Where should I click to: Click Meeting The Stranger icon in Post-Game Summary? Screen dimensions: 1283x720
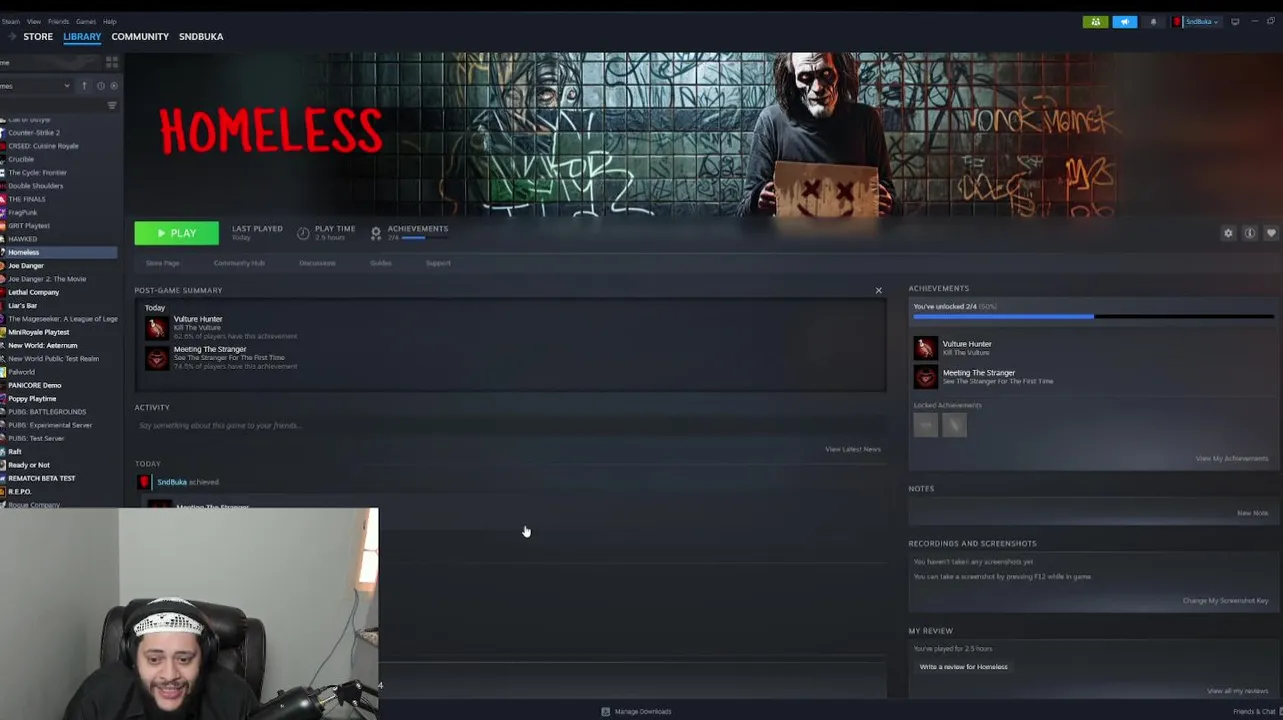(157, 358)
